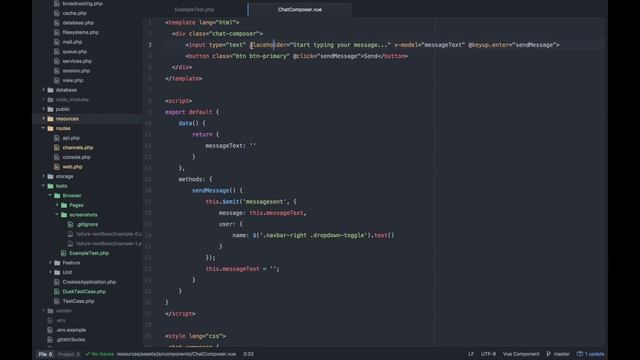Screen dimensions: 640x360
Task: Click the ExampleTest.php file icon in tree
Action: (x=64, y=253)
